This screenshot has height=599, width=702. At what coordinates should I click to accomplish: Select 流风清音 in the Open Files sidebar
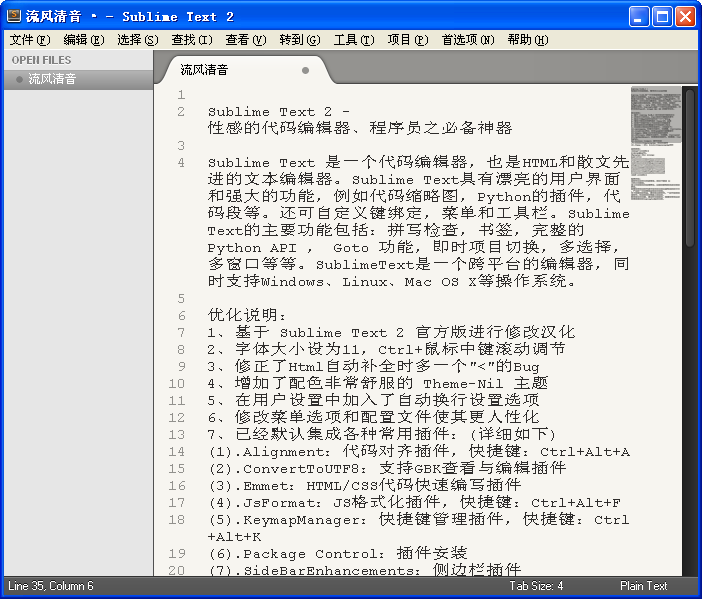coord(78,80)
